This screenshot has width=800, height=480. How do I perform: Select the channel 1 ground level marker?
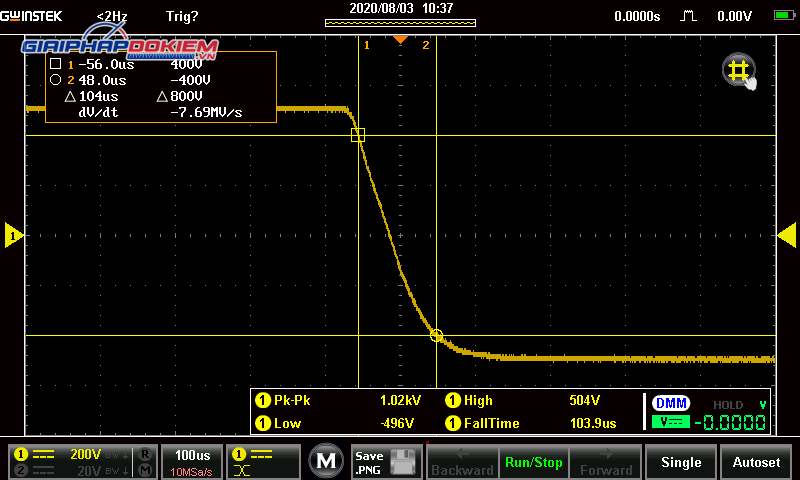pyautogui.click(x=13, y=236)
